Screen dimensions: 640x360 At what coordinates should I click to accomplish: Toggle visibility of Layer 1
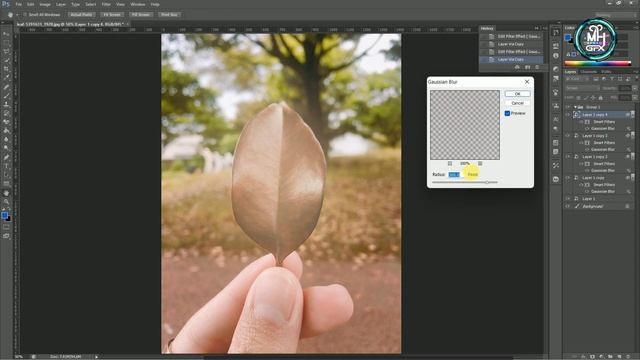(x=568, y=199)
